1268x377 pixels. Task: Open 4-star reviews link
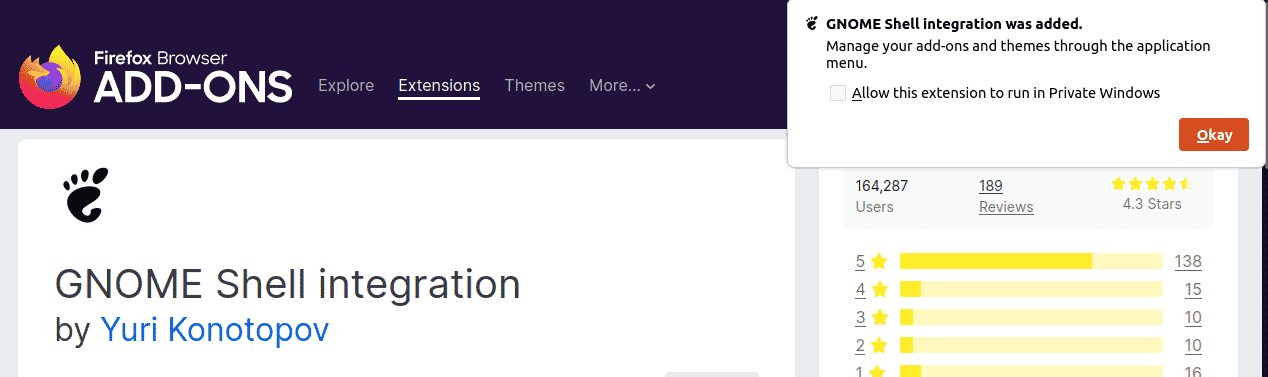871,290
